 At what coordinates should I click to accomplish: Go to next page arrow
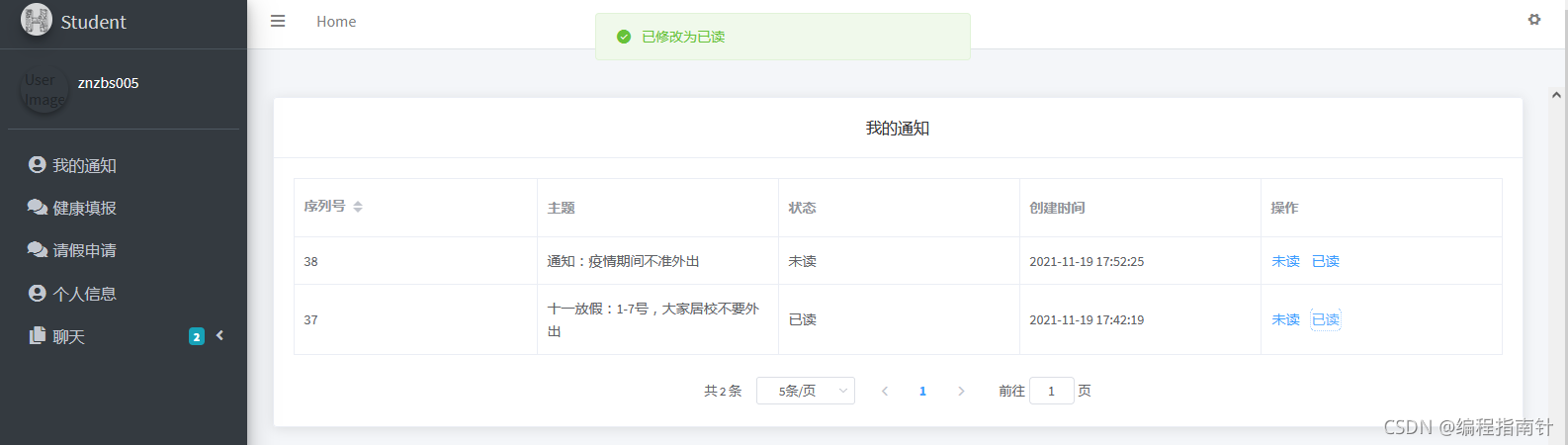pos(961,391)
